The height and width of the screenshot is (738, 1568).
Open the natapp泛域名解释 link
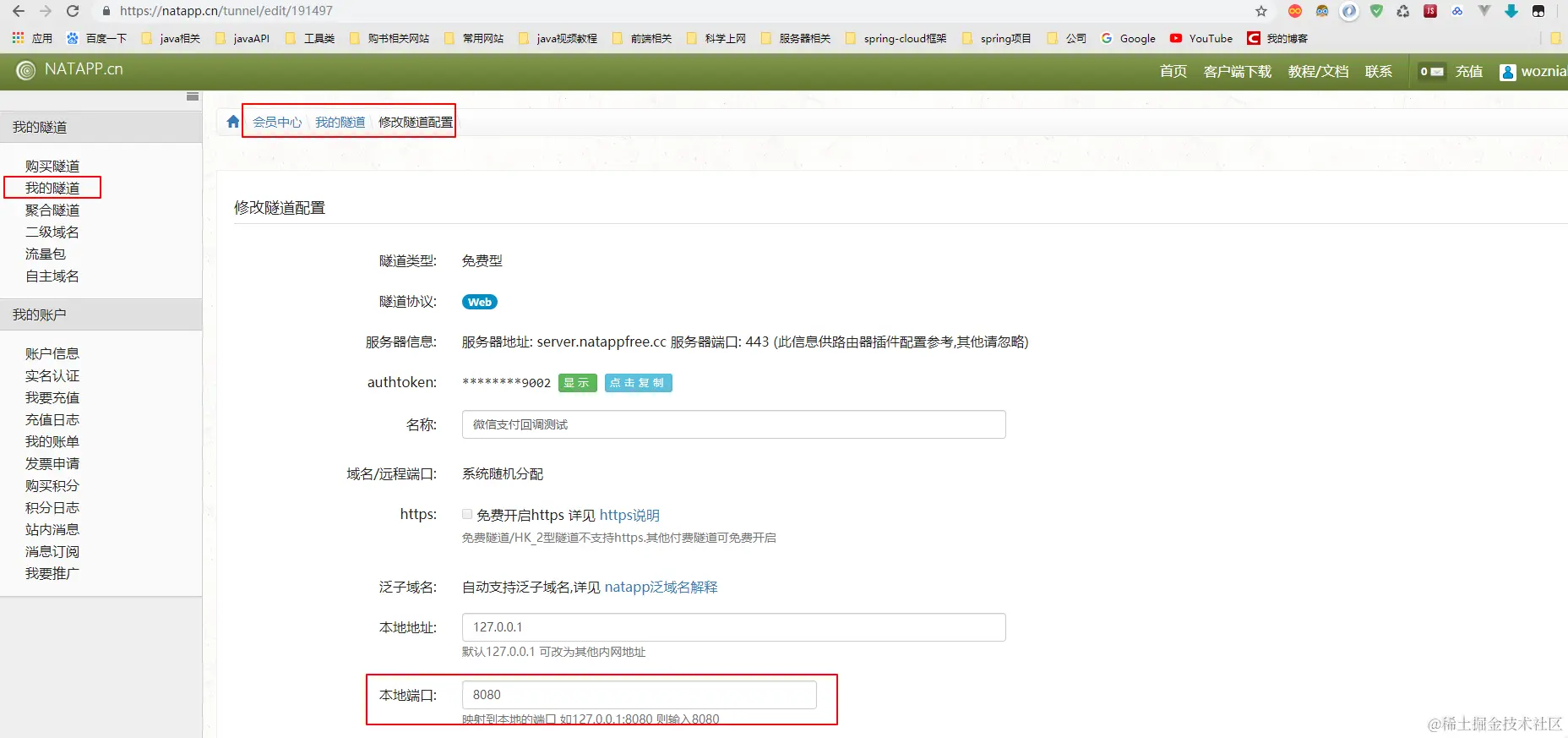(x=661, y=587)
